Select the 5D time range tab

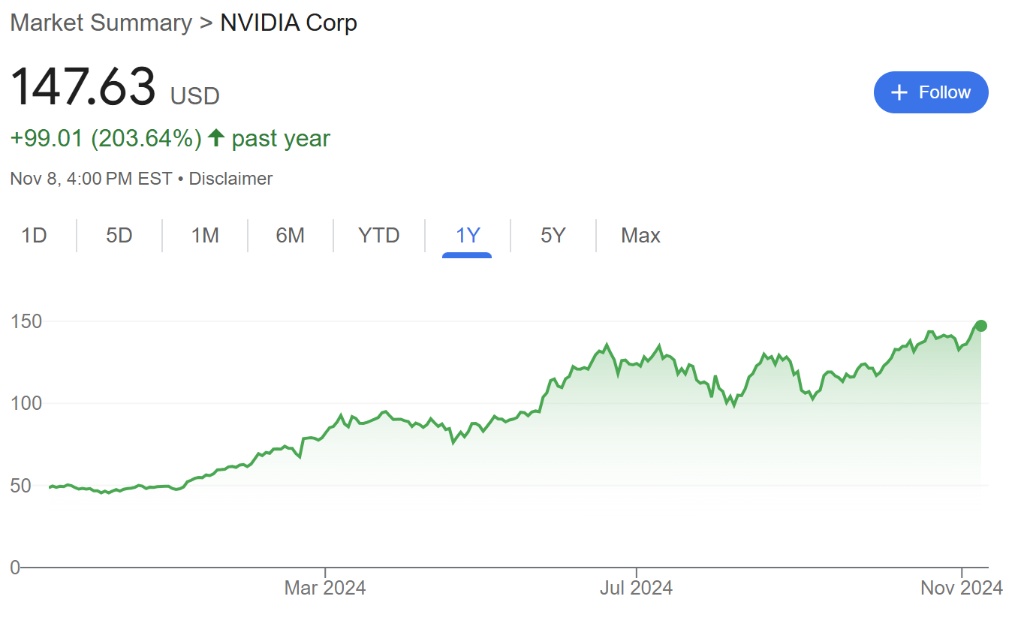(x=119, y=236)
